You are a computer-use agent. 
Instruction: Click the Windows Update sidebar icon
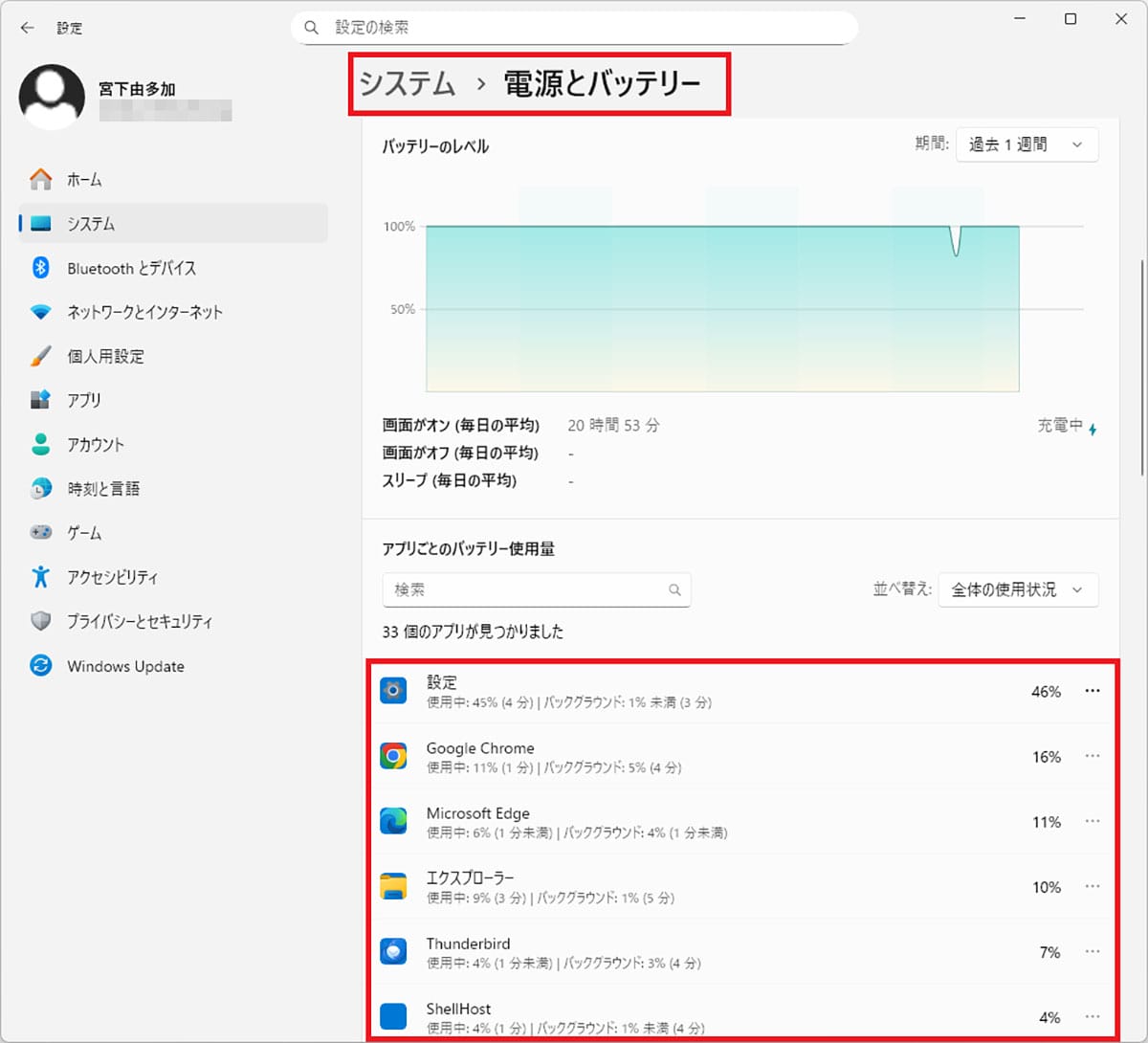click(40, 666)
